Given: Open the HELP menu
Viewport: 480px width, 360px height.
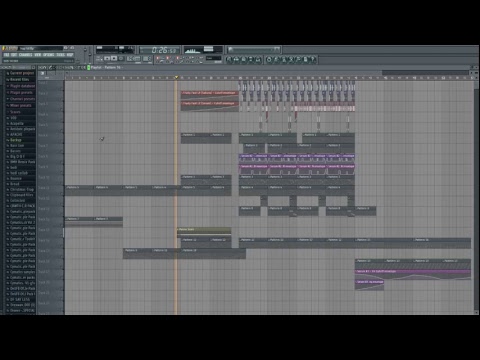Looking at the screenshot, I should 70,55.
